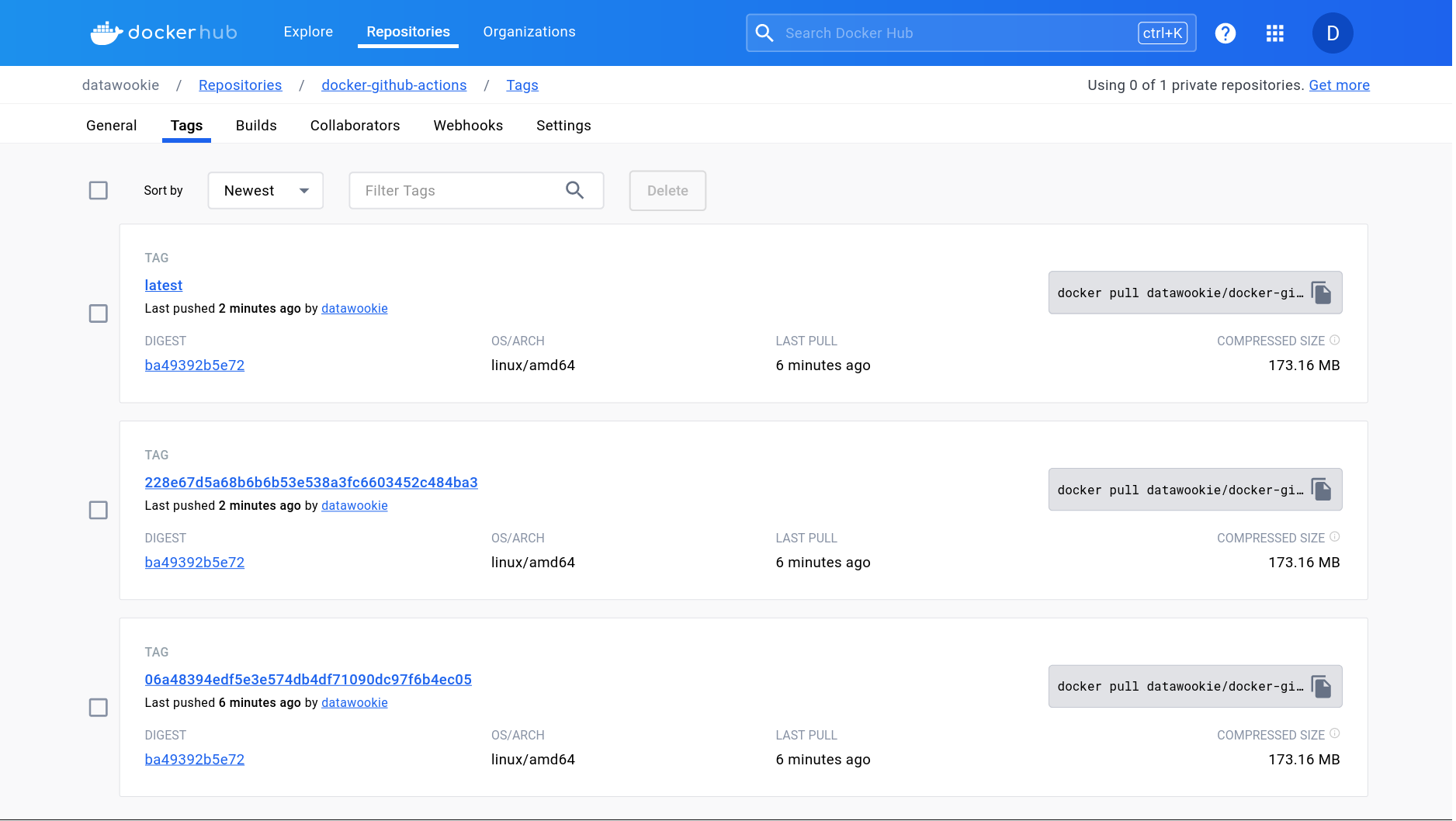Select the checkbox for the latest tag
Viewport: 1456px width, 821px height.
click(99, 314)
